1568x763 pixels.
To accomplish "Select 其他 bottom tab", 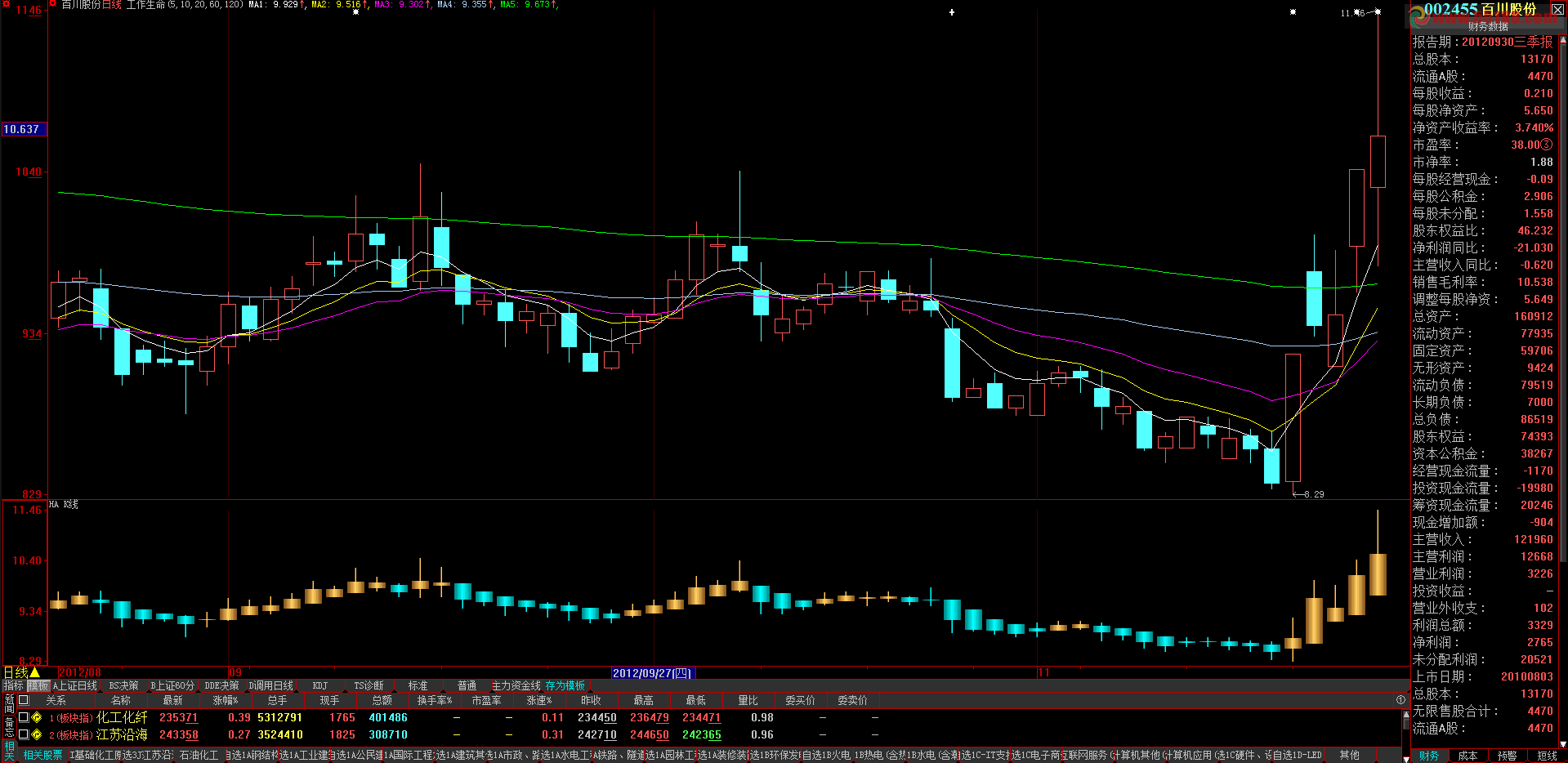I will [1349, 756].
